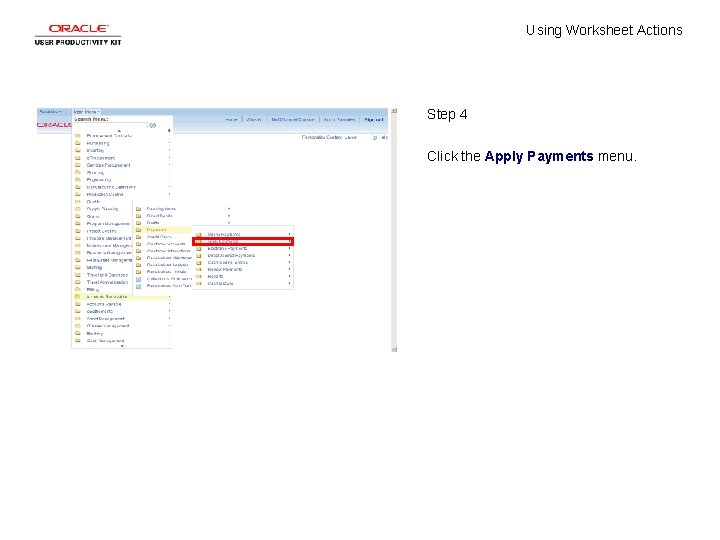
Task: Click the IT Asset Management folder icon
Action: click(78, 326)
